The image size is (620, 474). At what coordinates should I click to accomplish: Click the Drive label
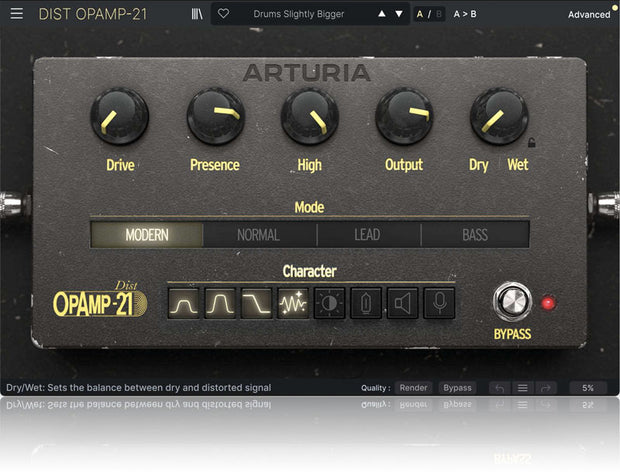point(120,165)
